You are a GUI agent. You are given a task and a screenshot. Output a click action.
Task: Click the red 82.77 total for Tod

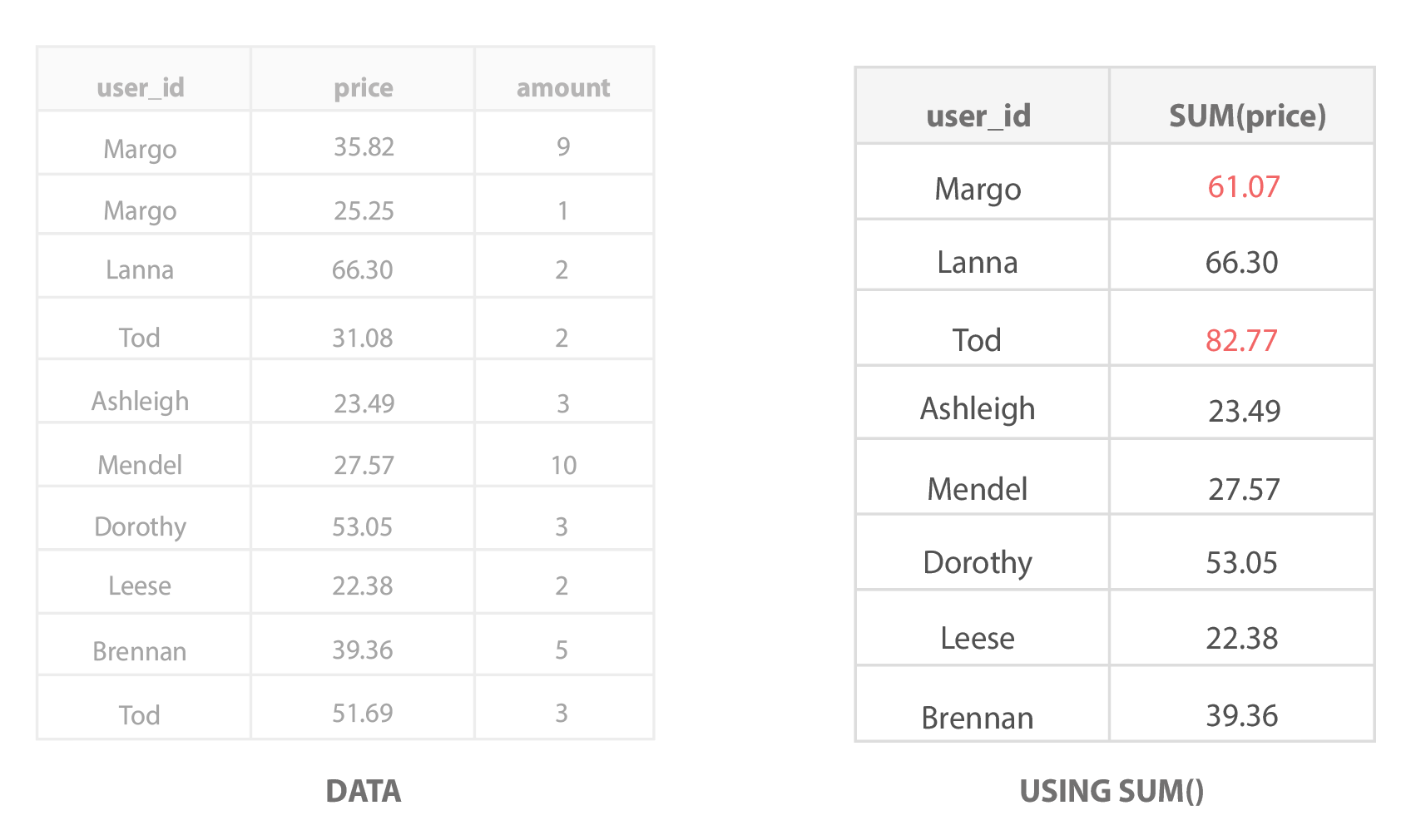[1241, 340]
